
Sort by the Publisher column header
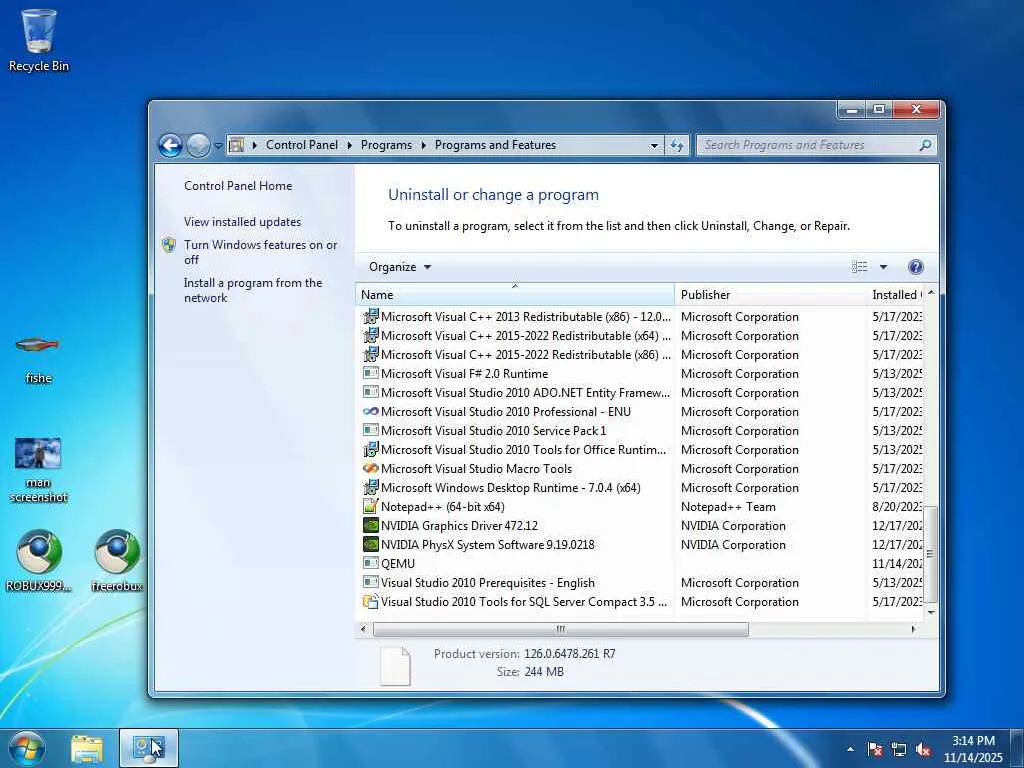pos(771,295)
